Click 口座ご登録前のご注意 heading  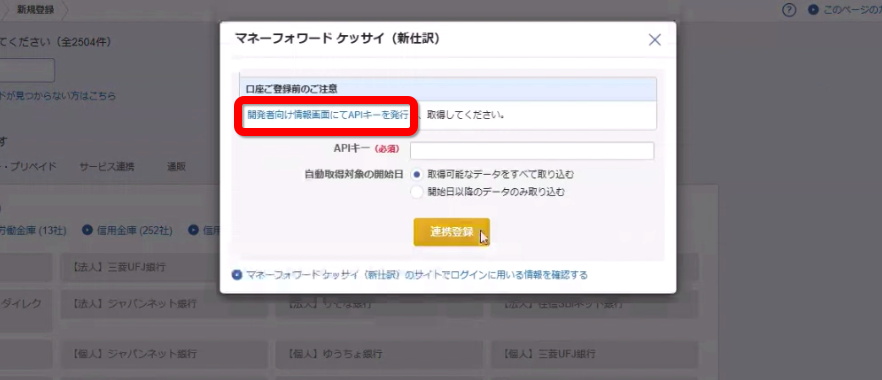291,89
